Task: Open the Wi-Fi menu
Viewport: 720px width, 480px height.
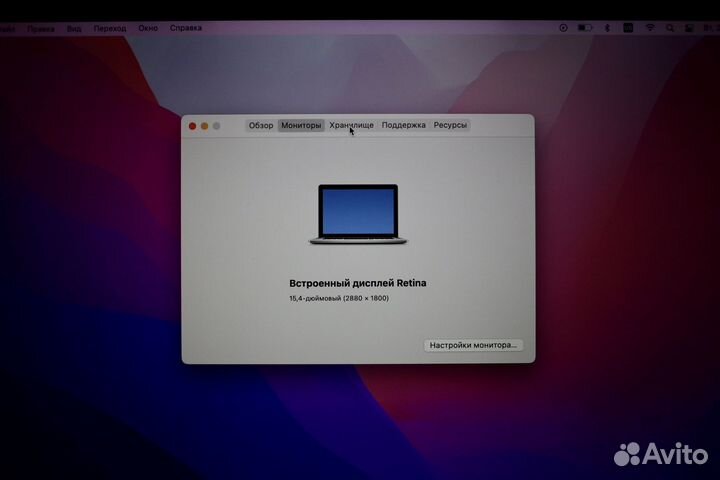Action: (650, 28)
